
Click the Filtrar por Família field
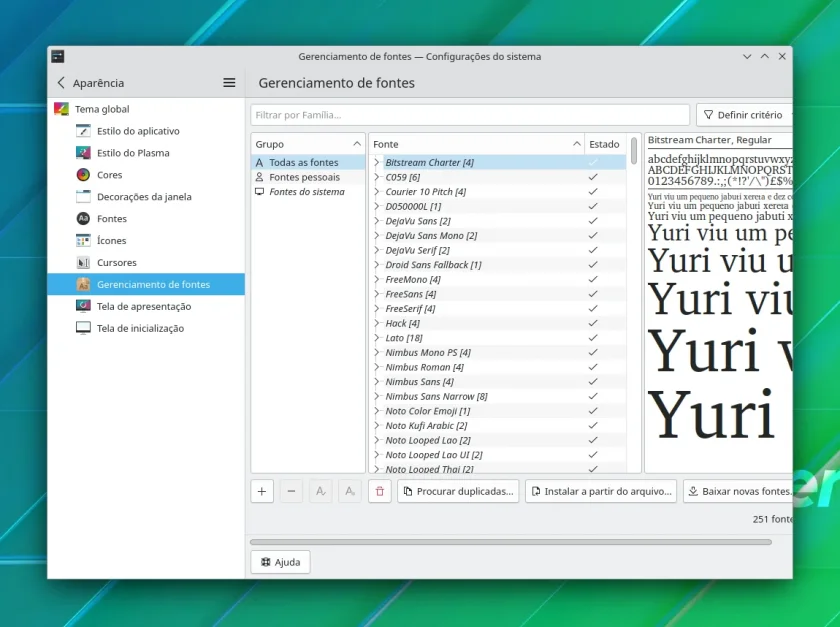click(x=470, y=115)
